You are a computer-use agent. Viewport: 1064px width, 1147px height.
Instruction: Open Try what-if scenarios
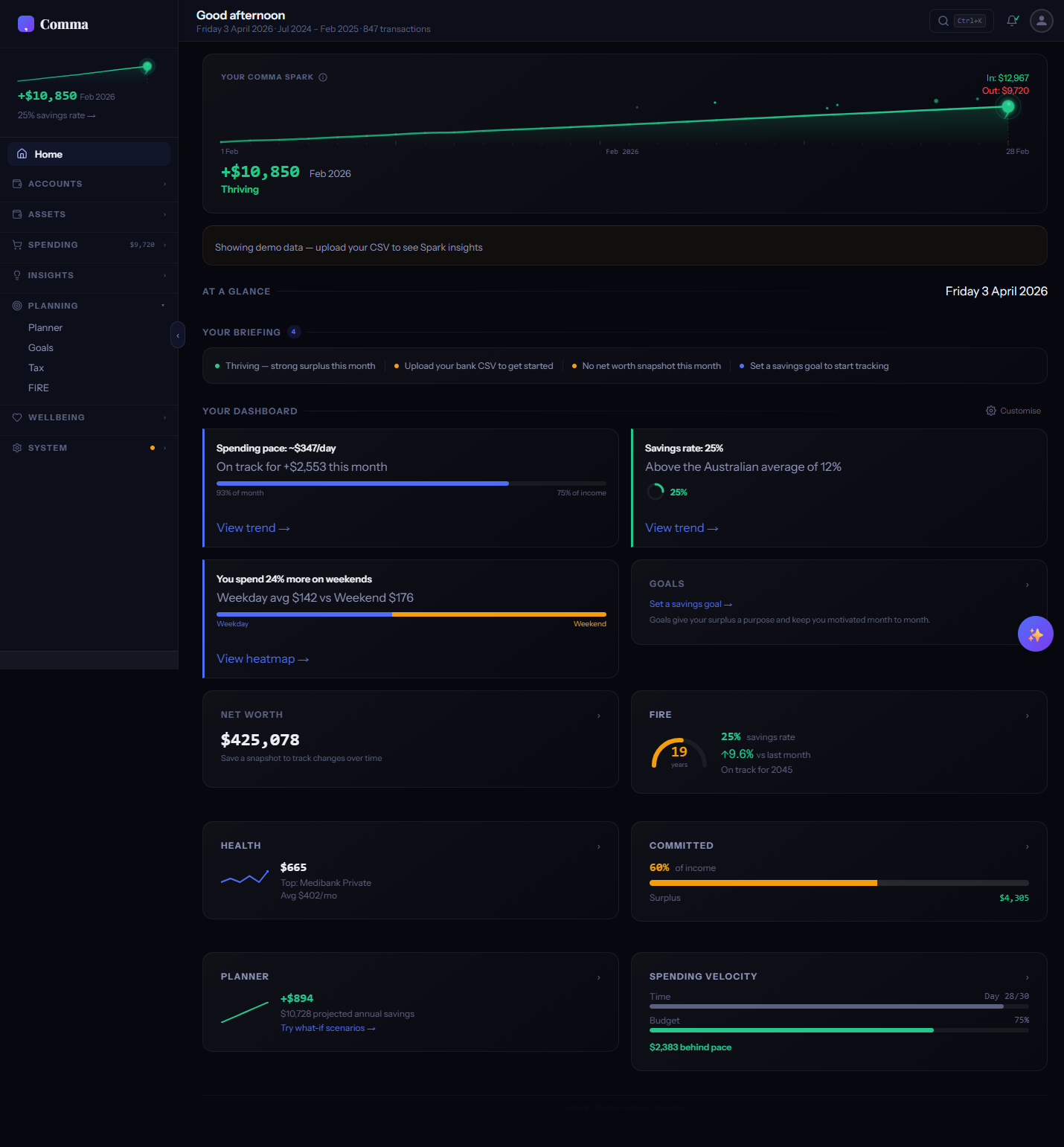click(327, 1027)
